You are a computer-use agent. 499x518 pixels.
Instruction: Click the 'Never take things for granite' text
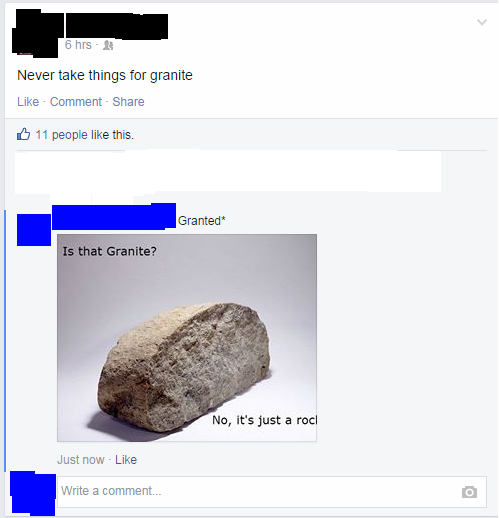tap(105, 75)
